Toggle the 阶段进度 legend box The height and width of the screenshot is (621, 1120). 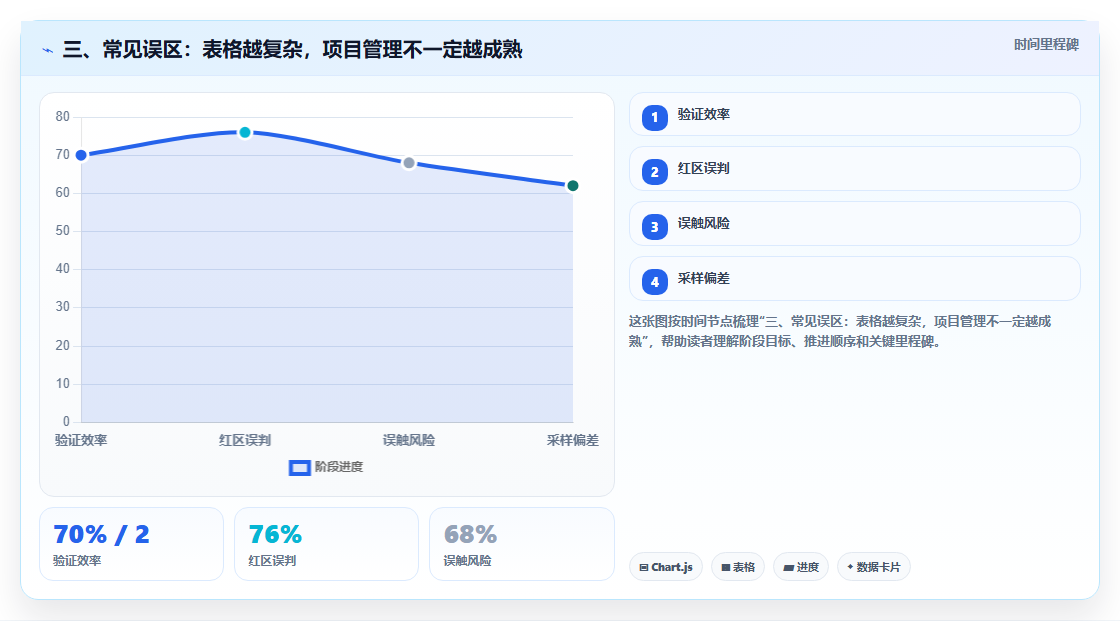[x=299, y=467]
